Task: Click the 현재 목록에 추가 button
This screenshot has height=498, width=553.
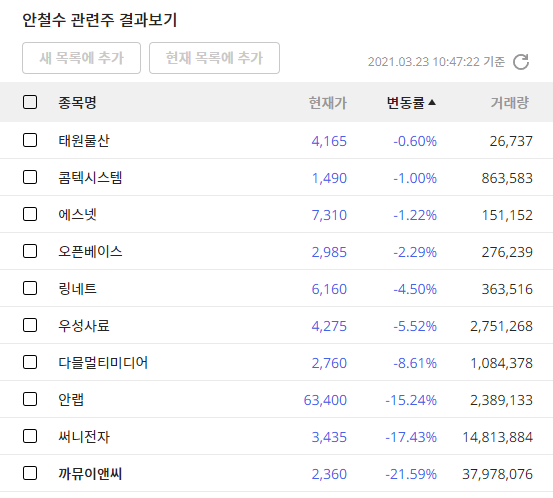Action: pyautogui.click(x=214, y=58)
